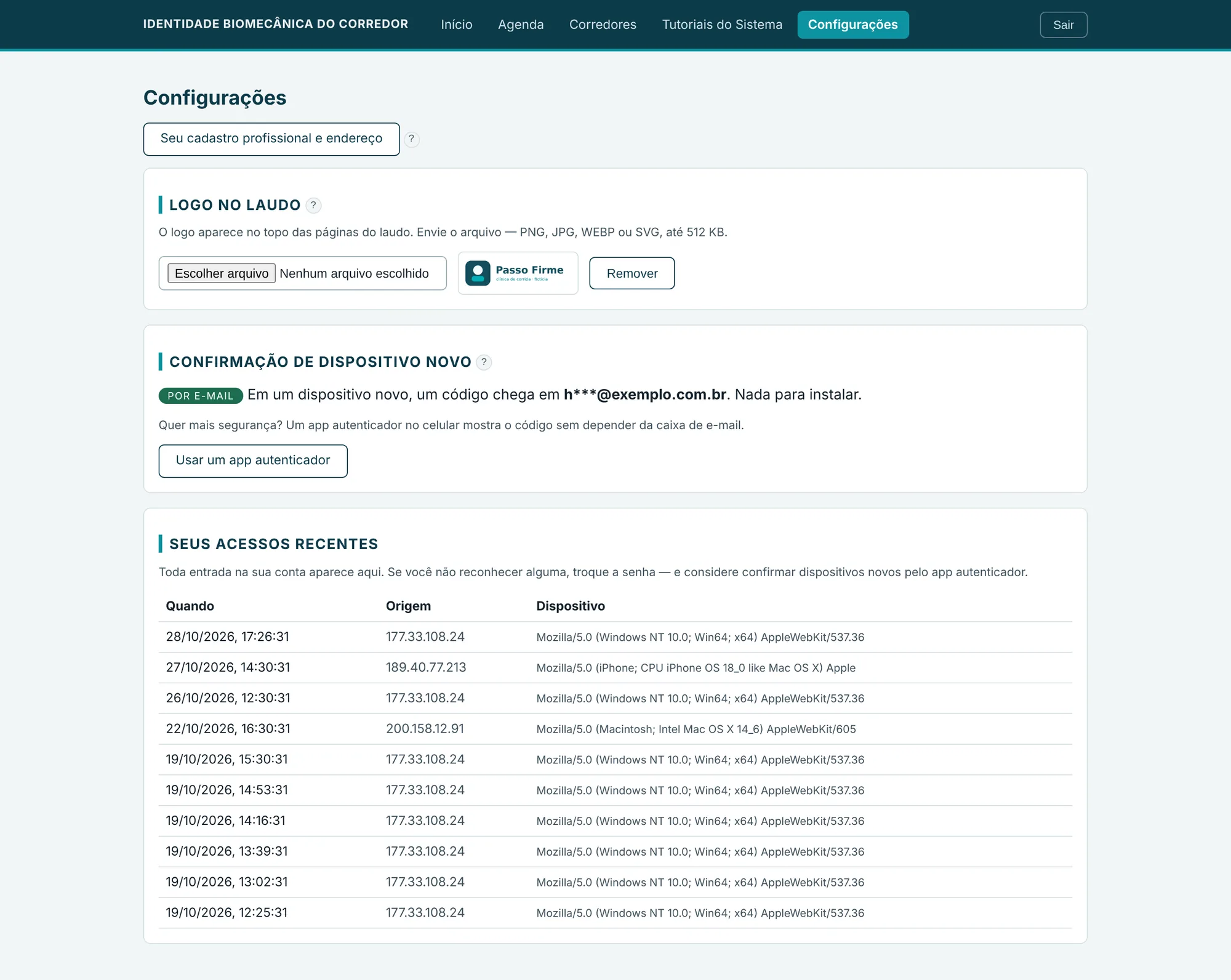Open Tutoriais do Sistema
Image resolution: width=1231 pixels, height=980 pixels.
point(721,25)
